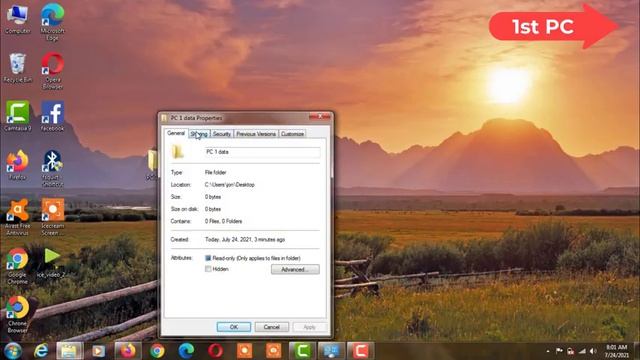
Task: Open the media player taskbar icon
Action: coord(98,351)
